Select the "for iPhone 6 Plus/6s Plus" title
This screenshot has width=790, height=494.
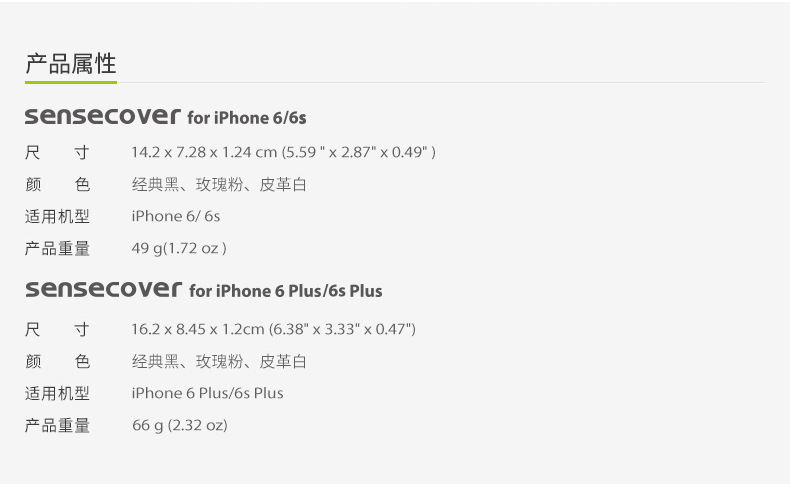(286, 292)
